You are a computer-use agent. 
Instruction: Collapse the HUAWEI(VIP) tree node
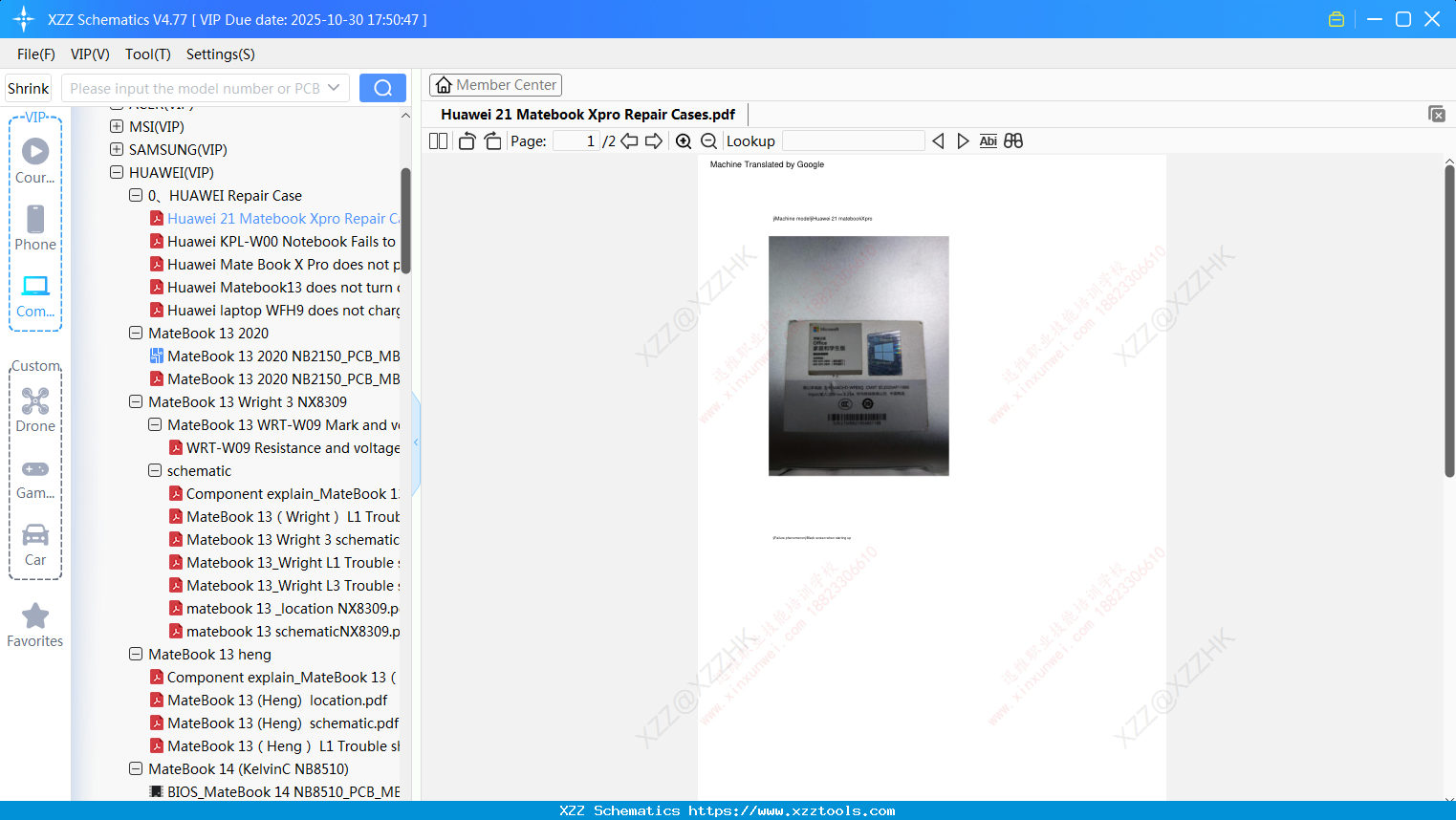point(117,173)
